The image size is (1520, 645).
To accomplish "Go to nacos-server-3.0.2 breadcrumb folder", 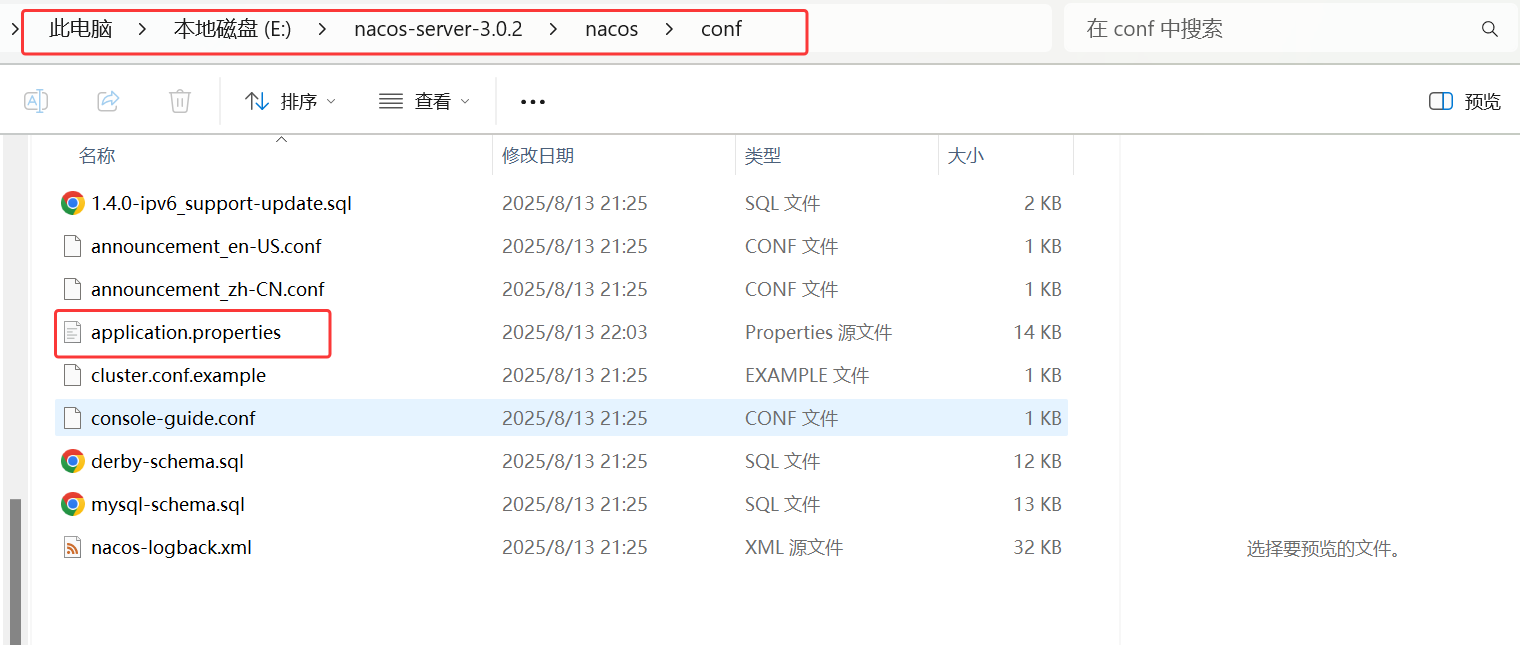I will (438, 29).
